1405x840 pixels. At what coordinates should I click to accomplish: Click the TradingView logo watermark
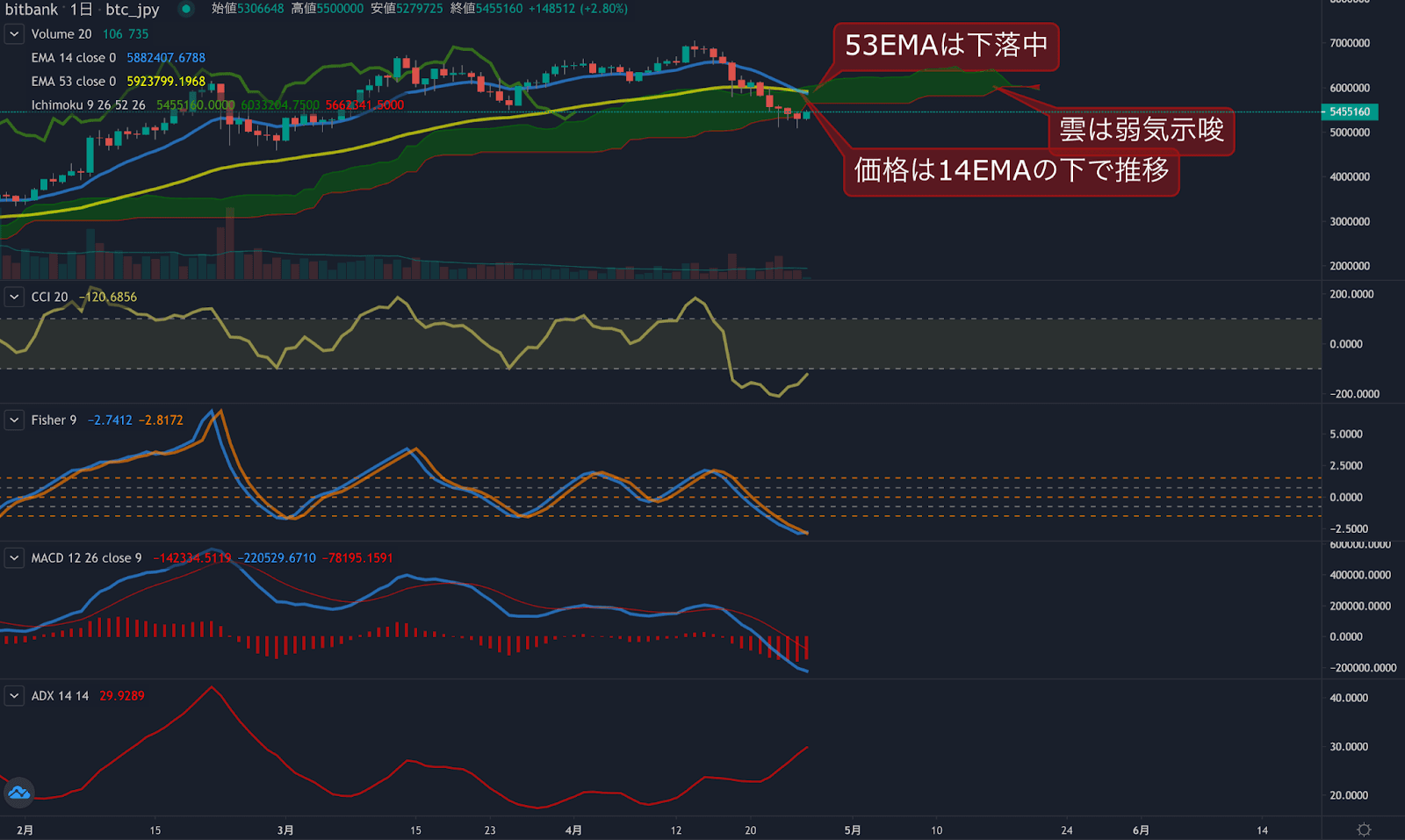pos(18,793)
